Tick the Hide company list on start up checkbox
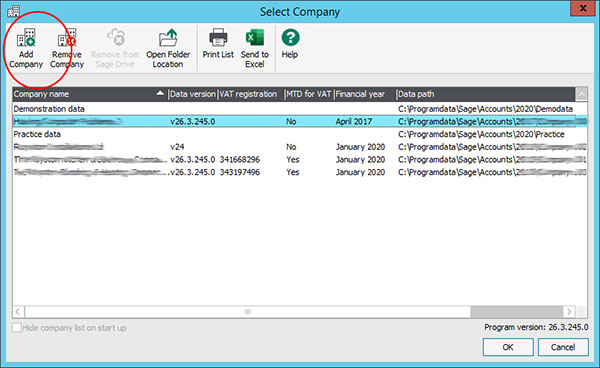The height and width of the screenshot is (368, 600). 16,327
